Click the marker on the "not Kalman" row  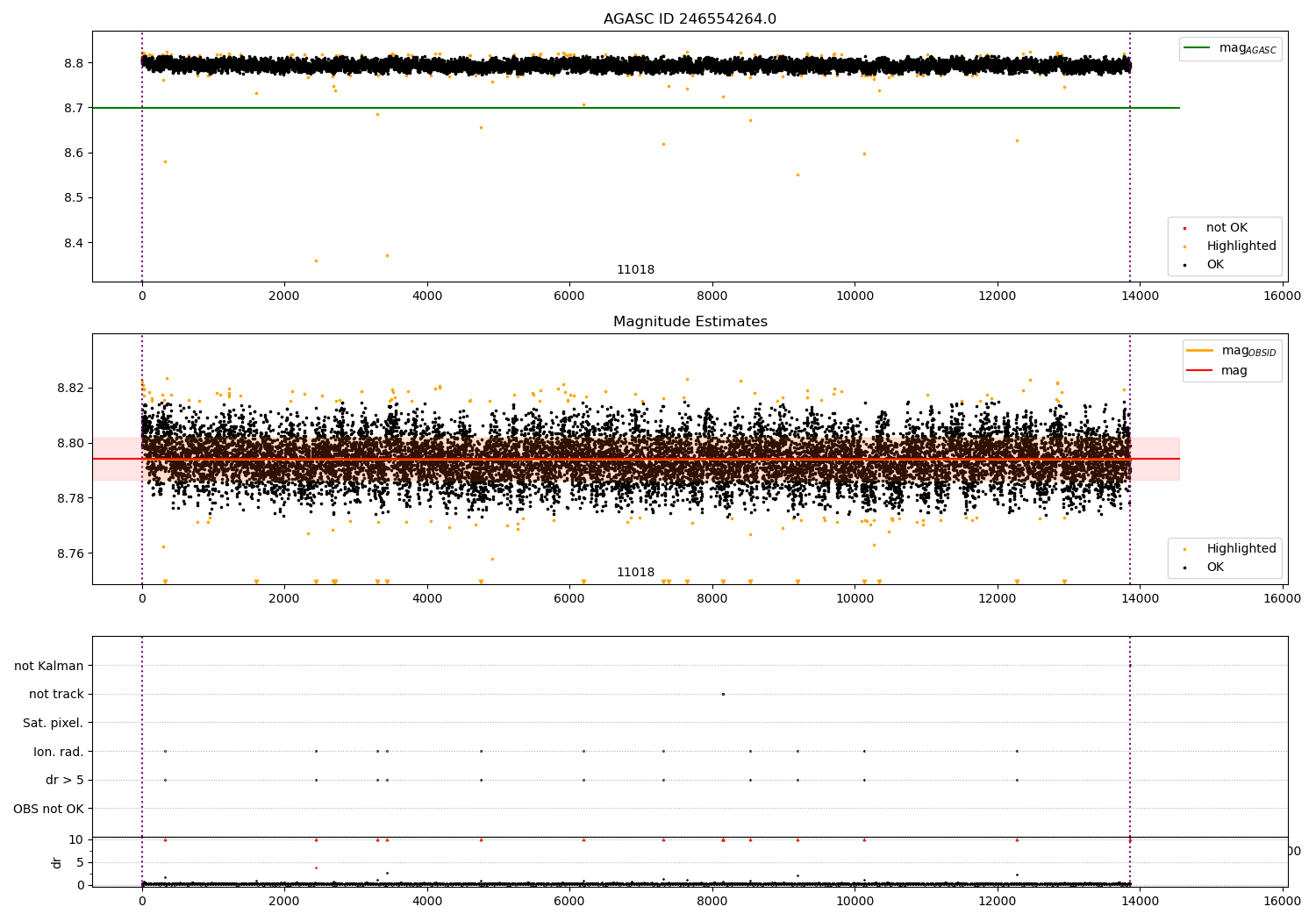pos(1130,666)
